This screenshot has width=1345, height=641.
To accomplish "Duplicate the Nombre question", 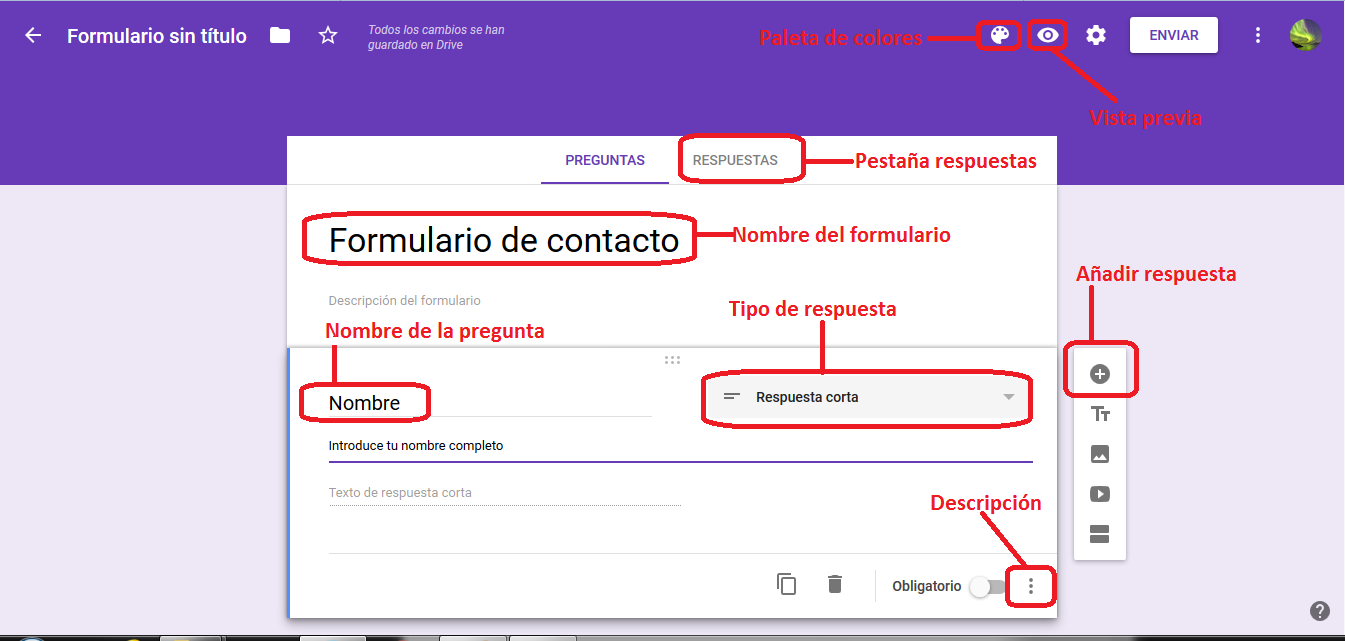I will (787, 585).
